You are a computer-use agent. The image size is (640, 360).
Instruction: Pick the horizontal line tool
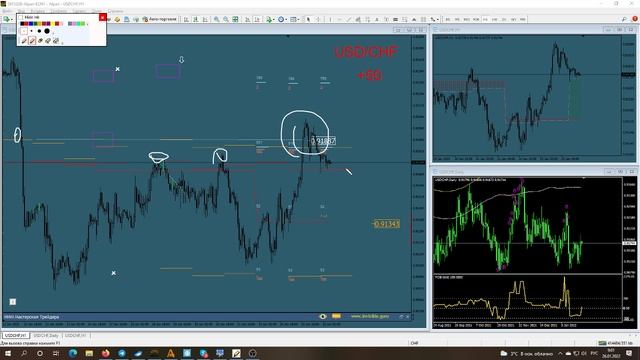click(339, 19)
